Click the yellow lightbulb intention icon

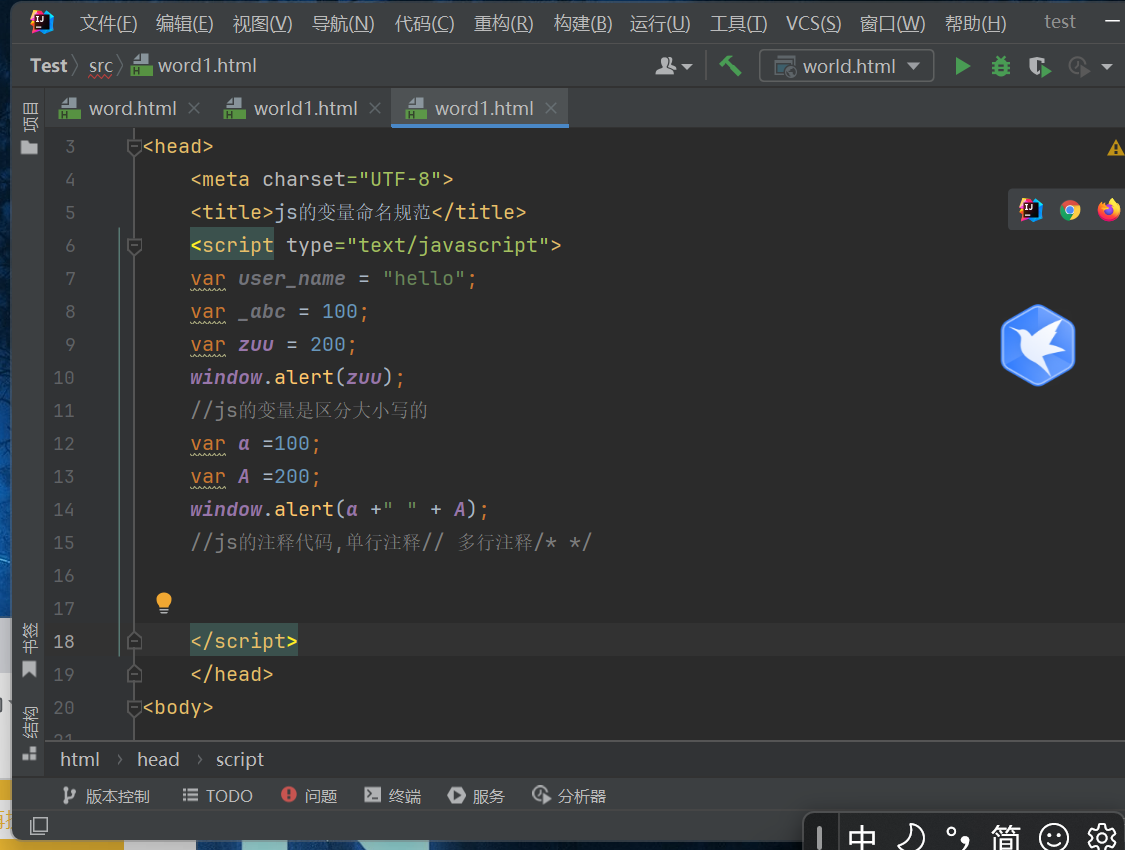(164, 603)
